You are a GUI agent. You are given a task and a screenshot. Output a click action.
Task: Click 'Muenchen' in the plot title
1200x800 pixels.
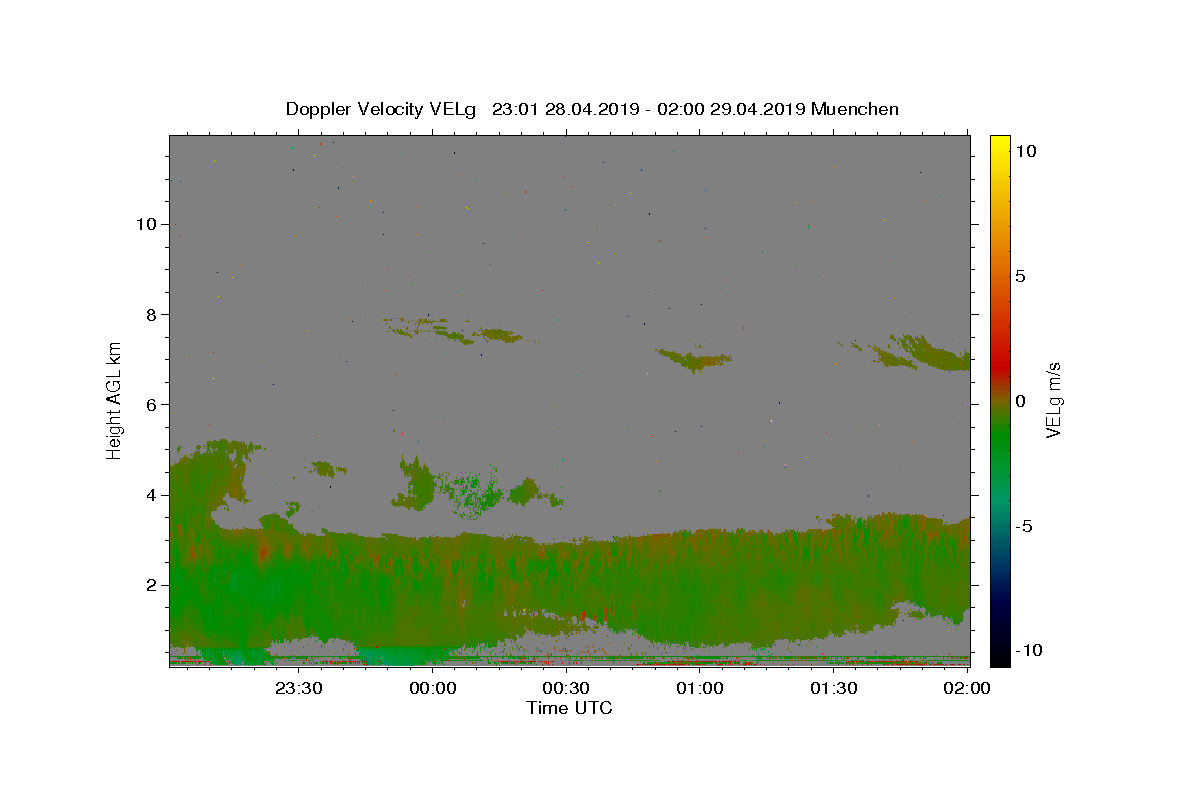pyautogui.click(x=855, y=109)
